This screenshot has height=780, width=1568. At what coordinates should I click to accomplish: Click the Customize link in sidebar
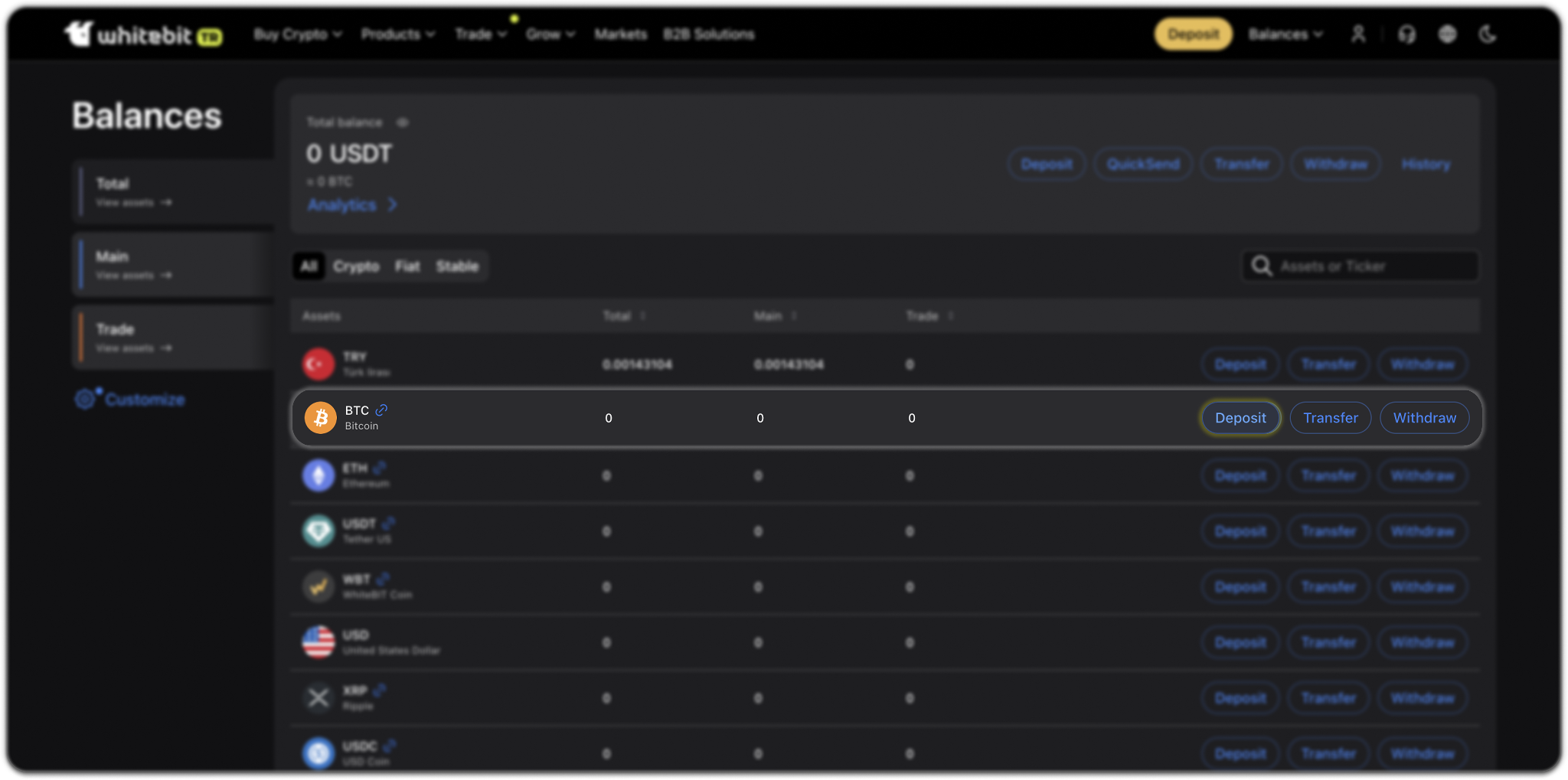click(x=145, y=400)
